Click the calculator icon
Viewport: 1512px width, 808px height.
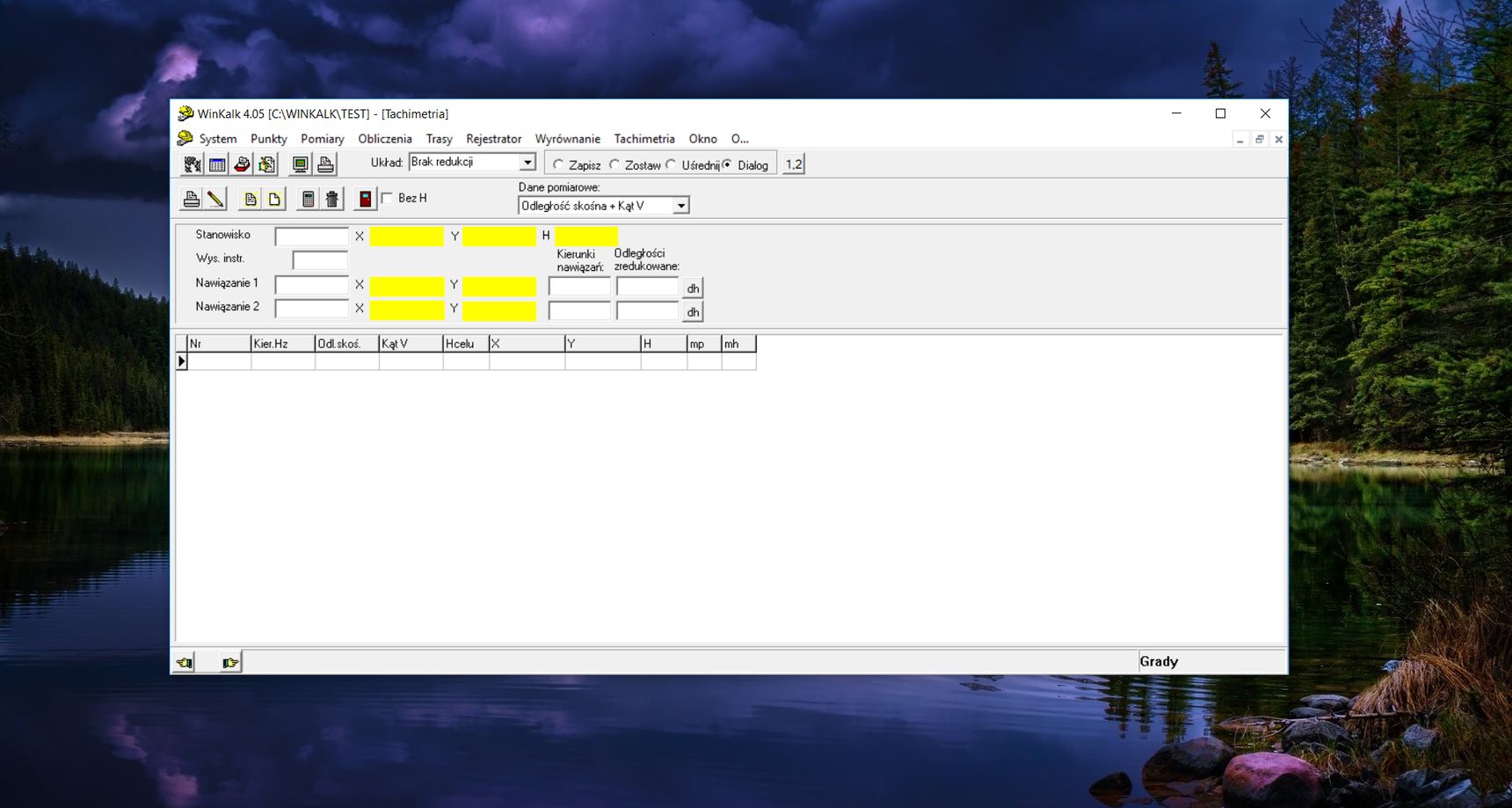point(308,199)
